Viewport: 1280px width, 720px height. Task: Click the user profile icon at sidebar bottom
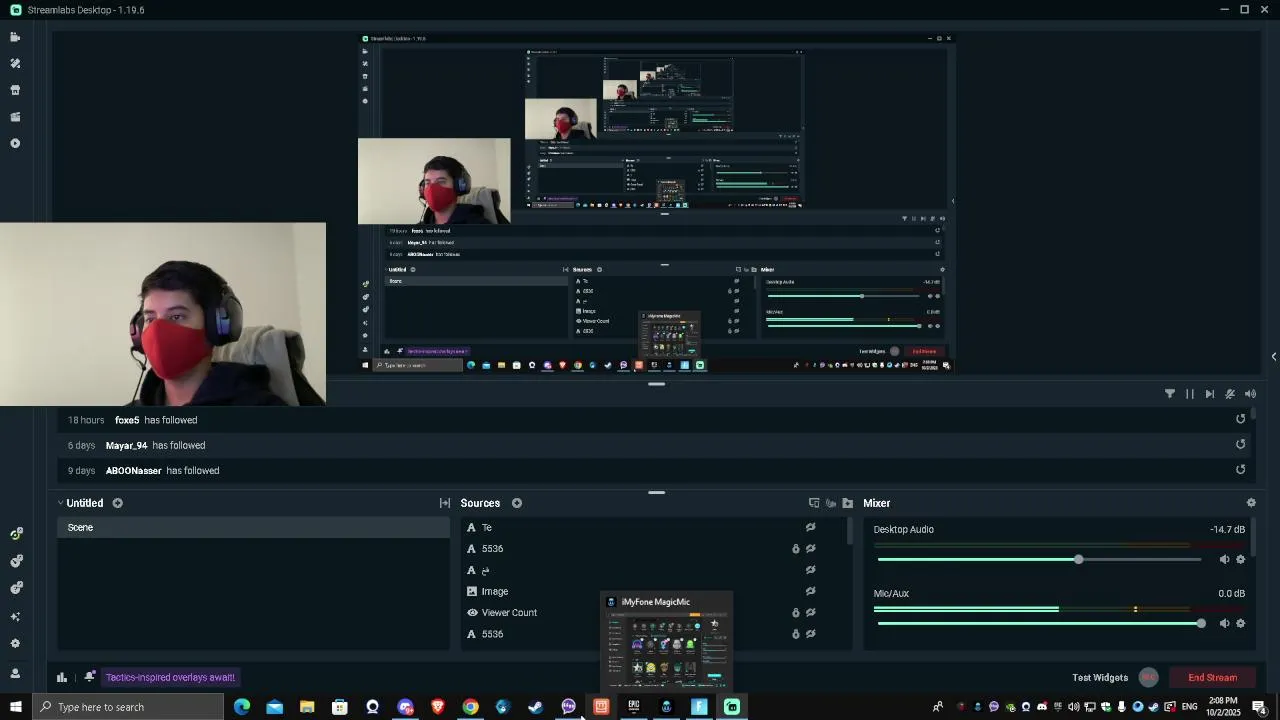pos(15,673)
